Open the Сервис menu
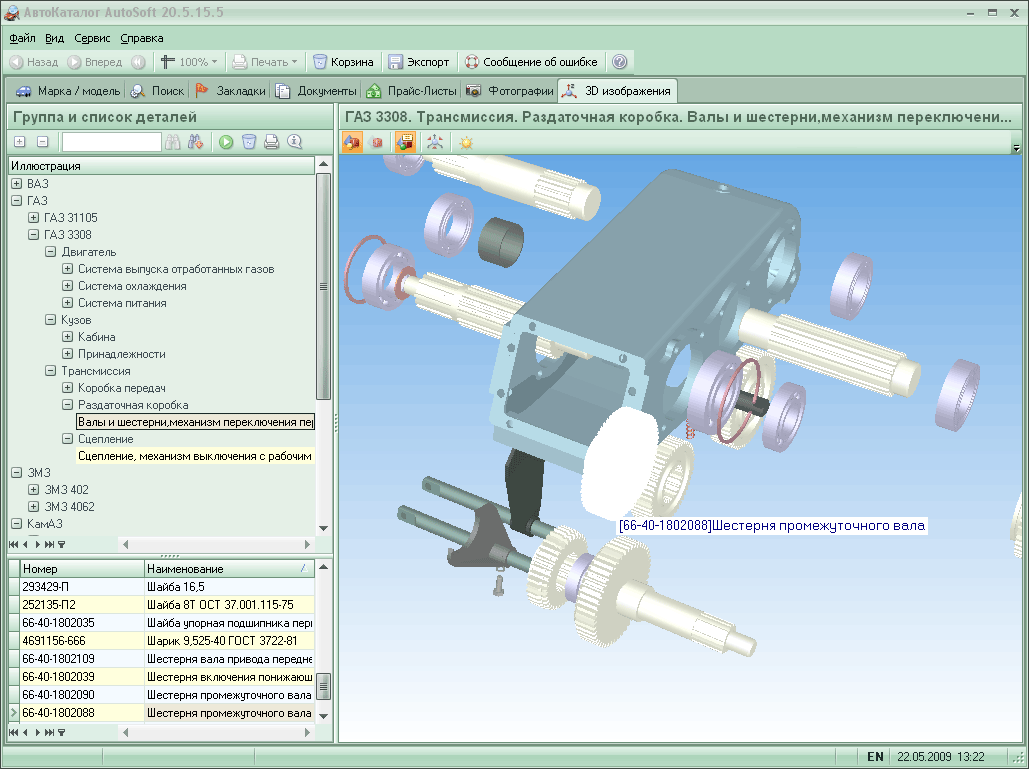Viewport: 1029px width, 769px height. coord(92,38)
